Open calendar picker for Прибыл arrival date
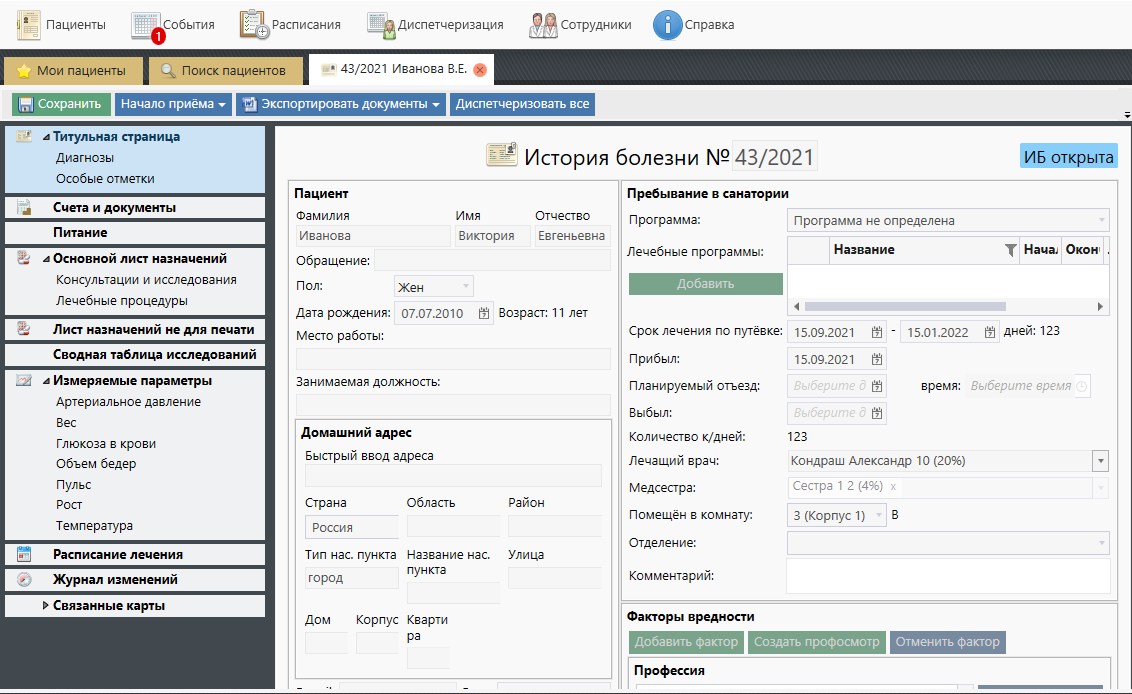 876,359
